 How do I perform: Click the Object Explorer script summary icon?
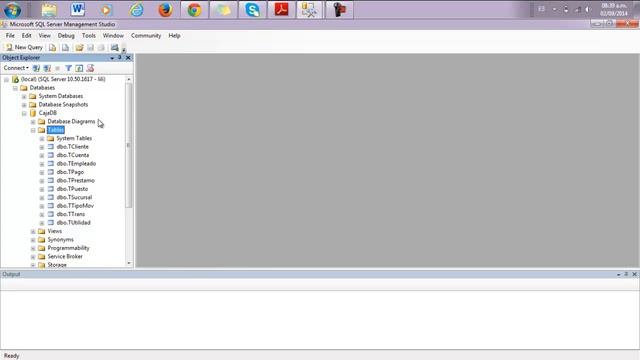pyautogui.click(x=90, y=68)
